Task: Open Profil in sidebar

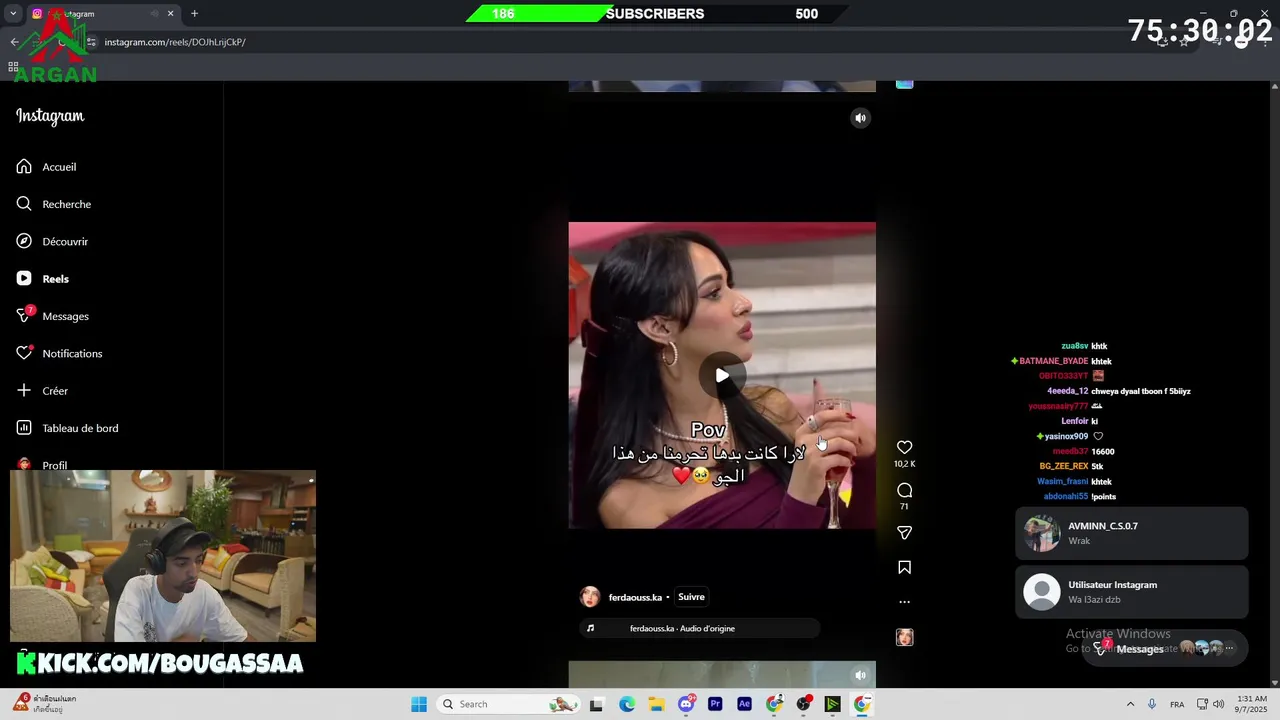Action: click(x=42, y=464)
